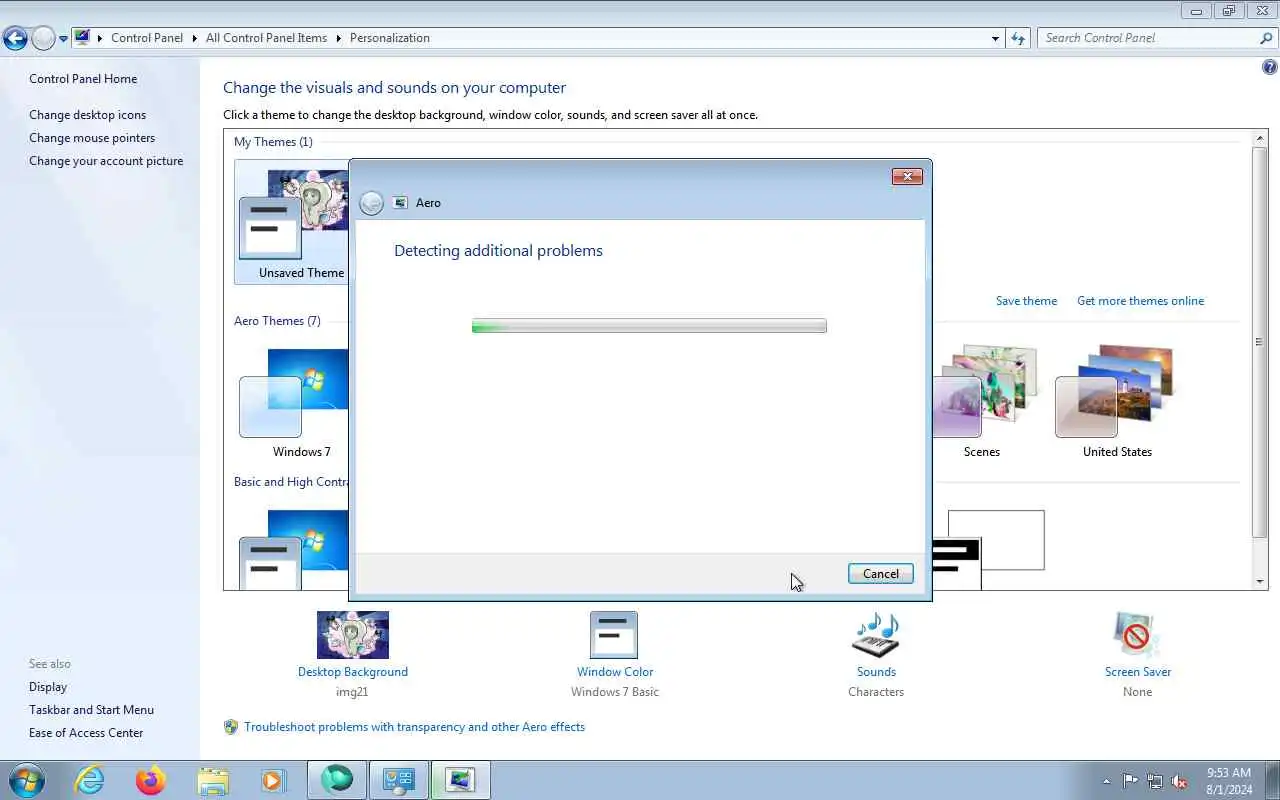The width and height of the screenshot is (1280, 800).
Task: Open address bar history dropdown
Action: click(995, 38)
